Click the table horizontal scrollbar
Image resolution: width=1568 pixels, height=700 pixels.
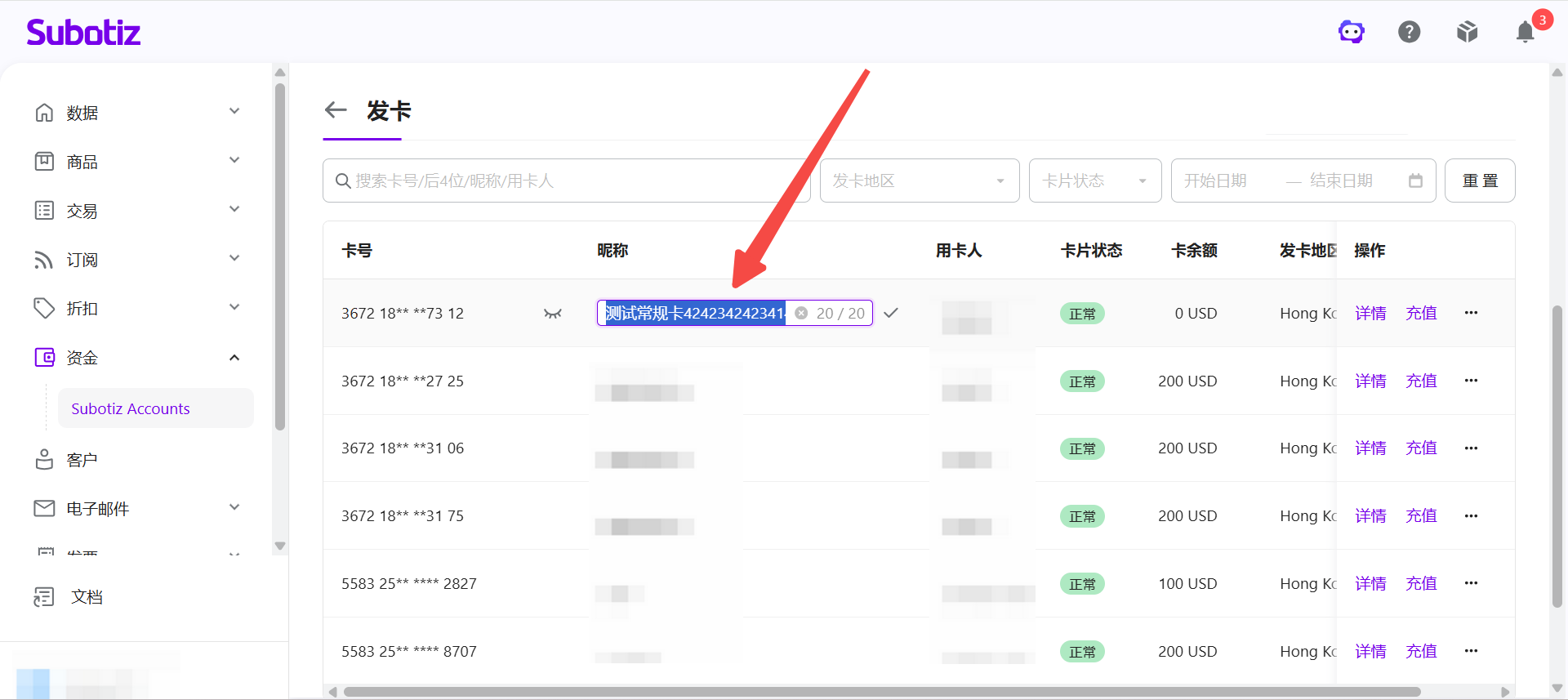882,692
